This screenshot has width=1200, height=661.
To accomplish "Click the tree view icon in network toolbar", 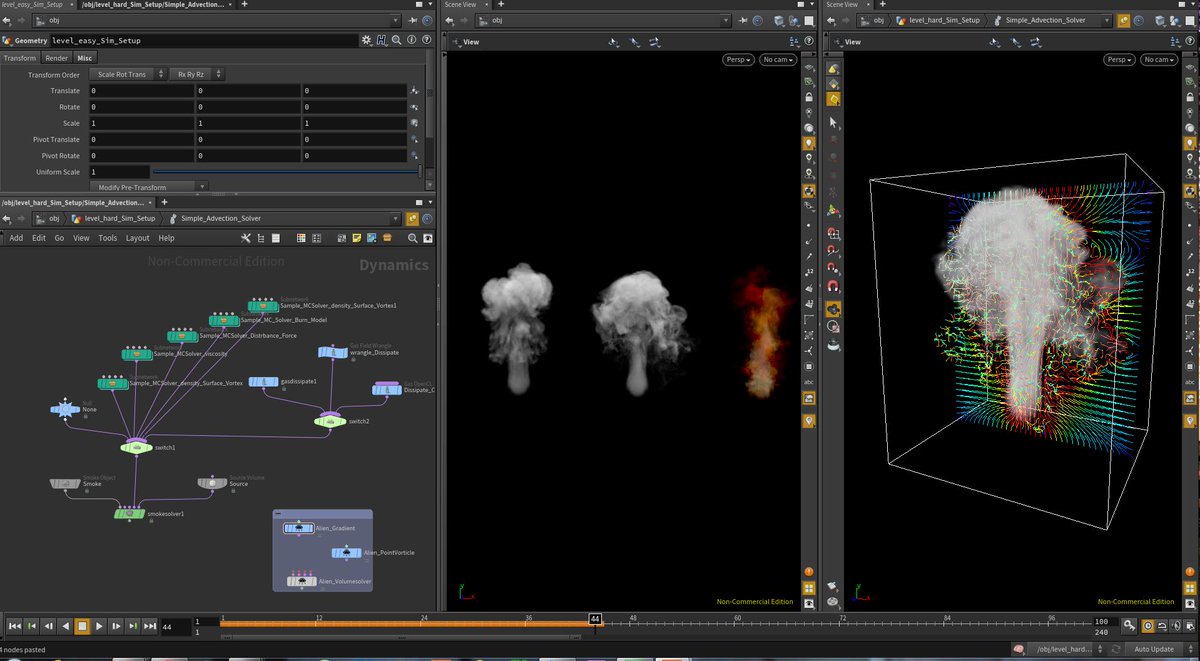I will (x=262, y=238).
